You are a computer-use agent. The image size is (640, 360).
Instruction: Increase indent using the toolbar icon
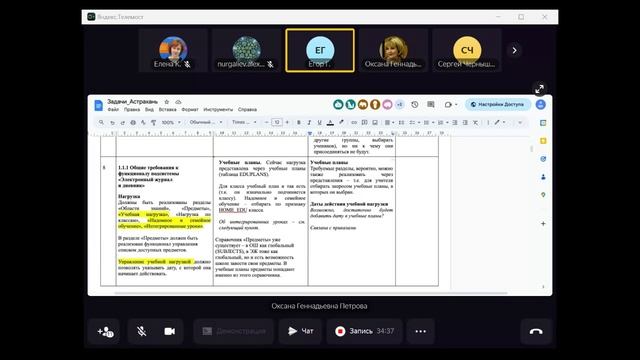pos(465,122)
